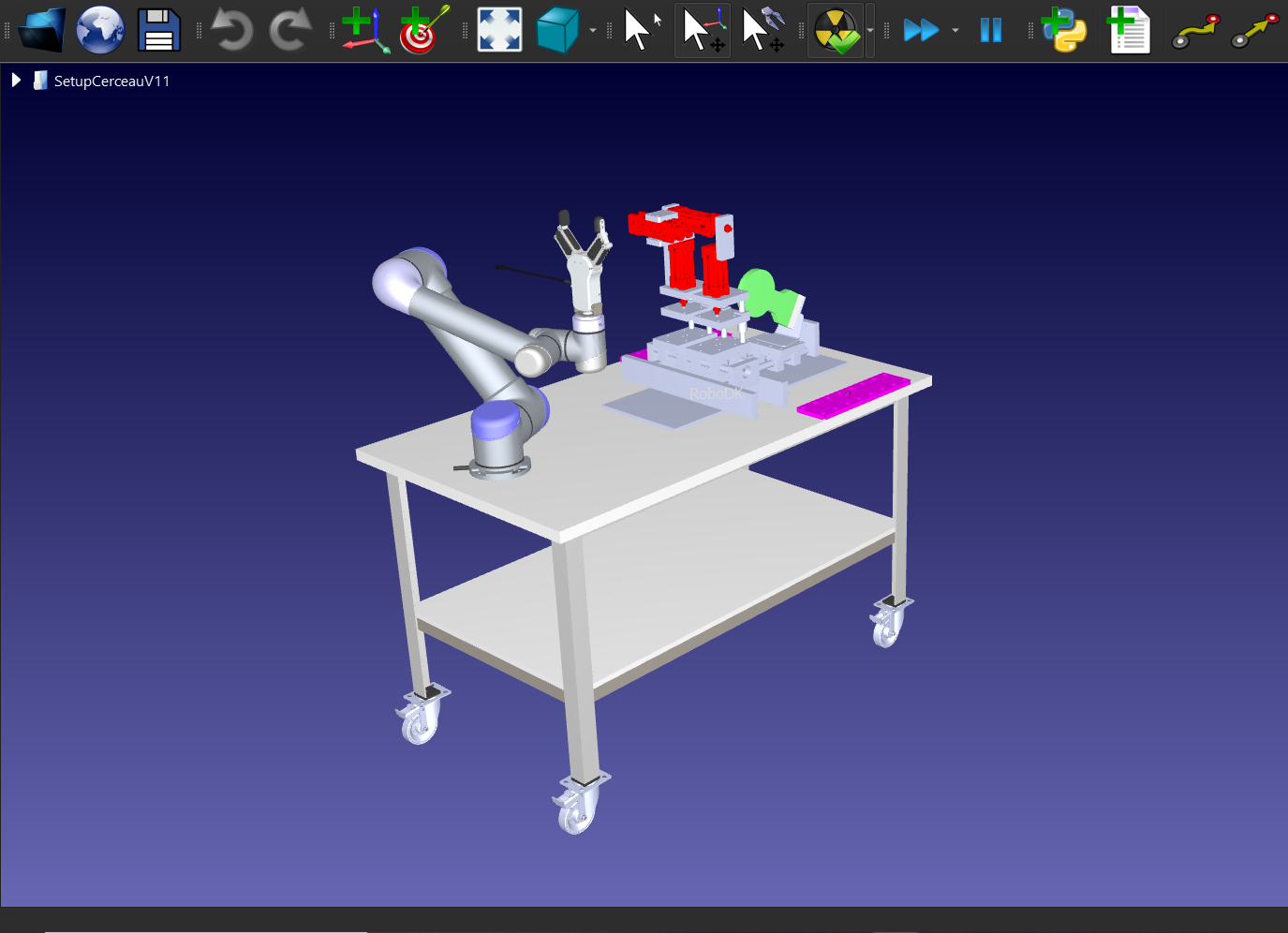Image resolution: width=1288 pixels, height=933 pixels.
Task: Add a new robot target
Action: tap(423, 30)
